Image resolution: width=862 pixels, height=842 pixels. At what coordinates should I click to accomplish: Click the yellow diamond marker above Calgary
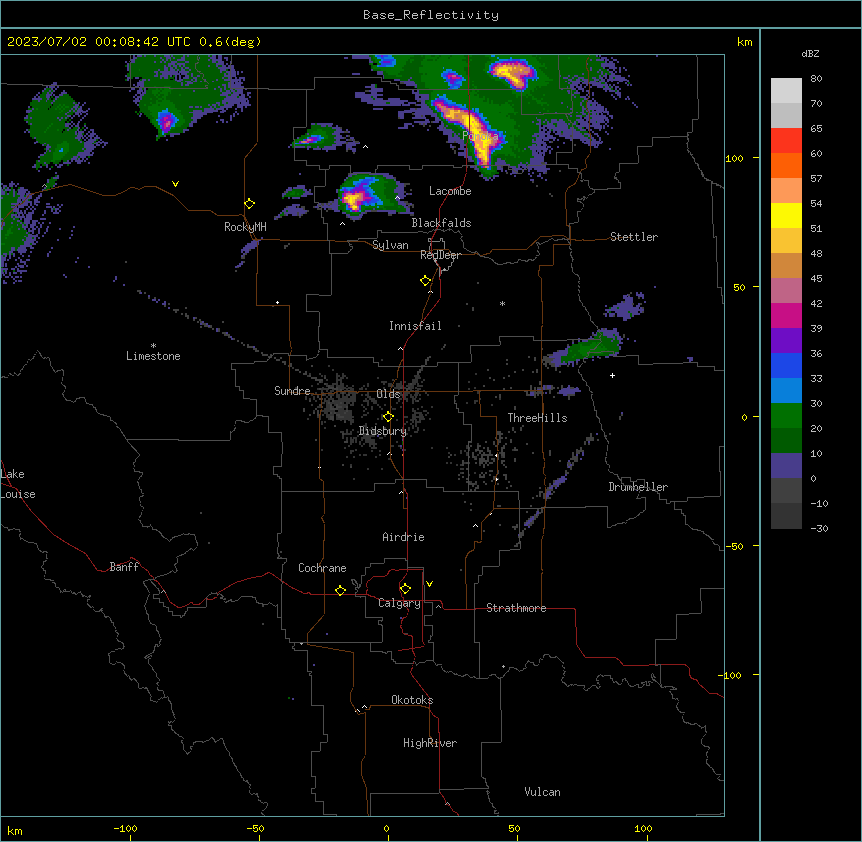[405, 589]
